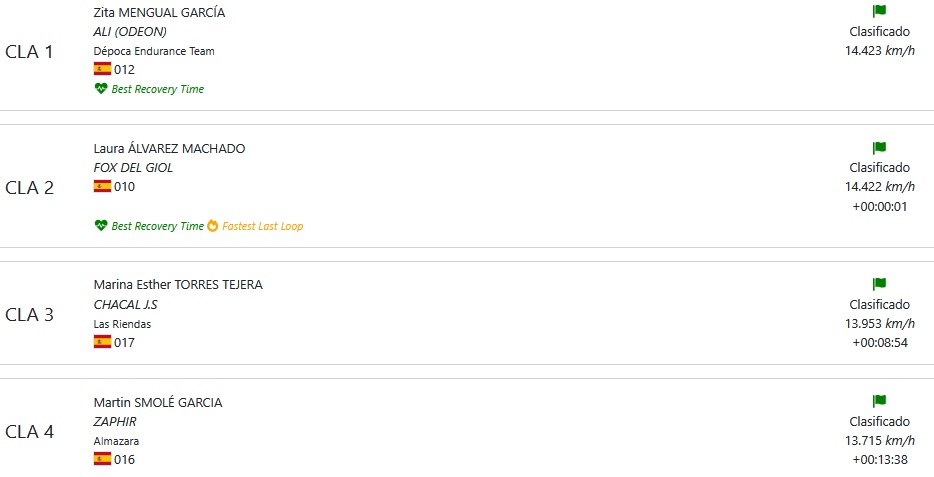Click heart icon in Laura's Best Recovery Time
The height and width of the screenshot is (477, 934).
point(101,226)
